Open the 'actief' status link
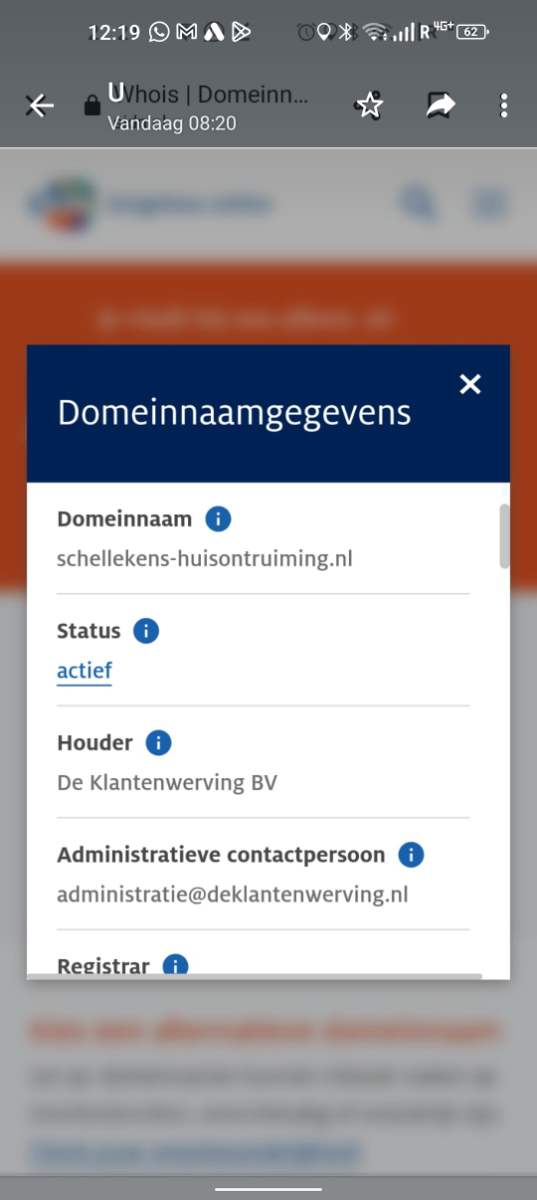Image resolution: width=537 pixels, height=1200 pixels. [x=84, y=671]
